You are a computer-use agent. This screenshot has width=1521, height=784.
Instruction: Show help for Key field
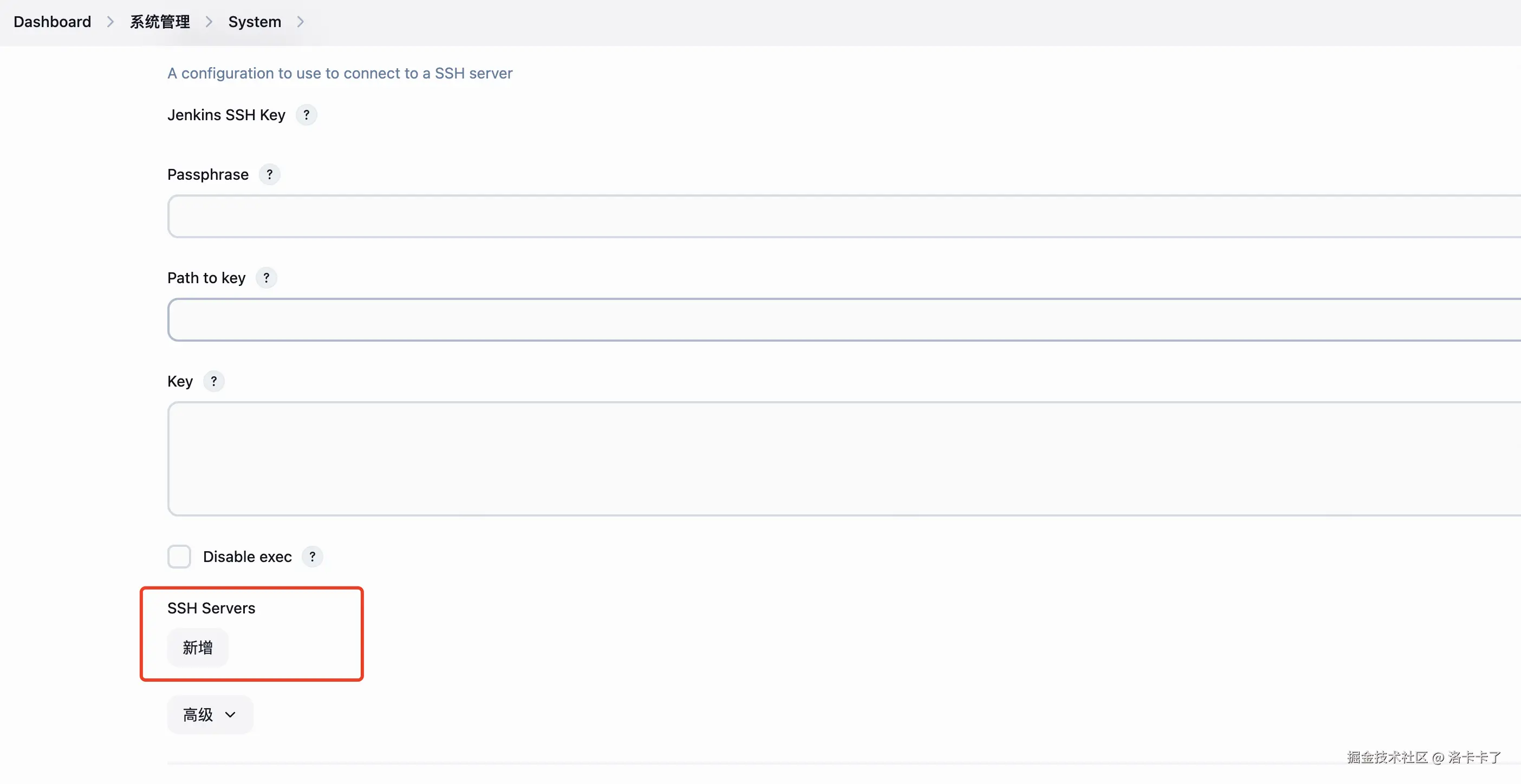click(214, 381)
